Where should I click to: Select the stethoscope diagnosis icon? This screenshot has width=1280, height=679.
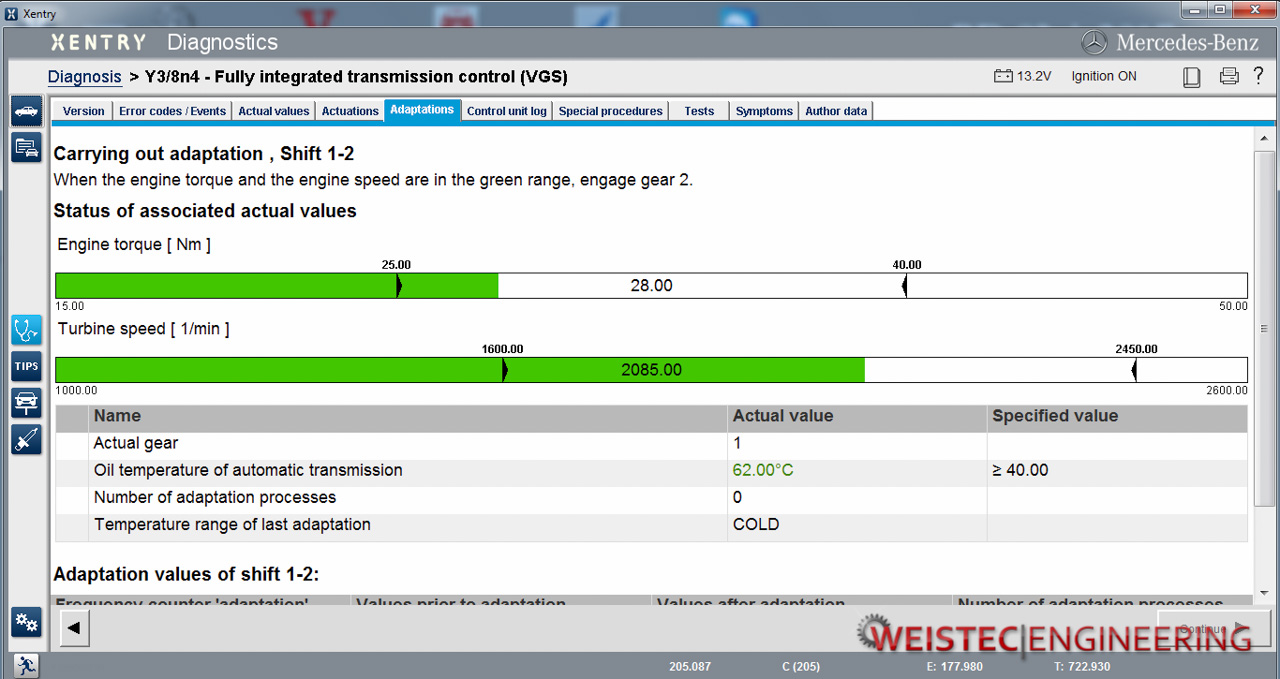[26, 330]
